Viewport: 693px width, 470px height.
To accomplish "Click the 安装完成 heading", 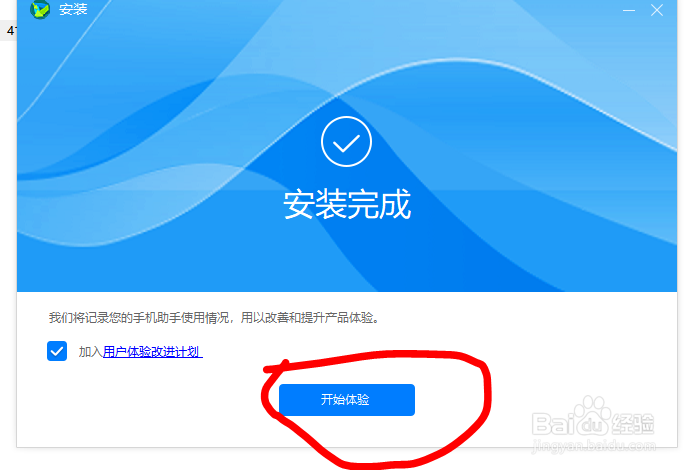I will [347, 205].
